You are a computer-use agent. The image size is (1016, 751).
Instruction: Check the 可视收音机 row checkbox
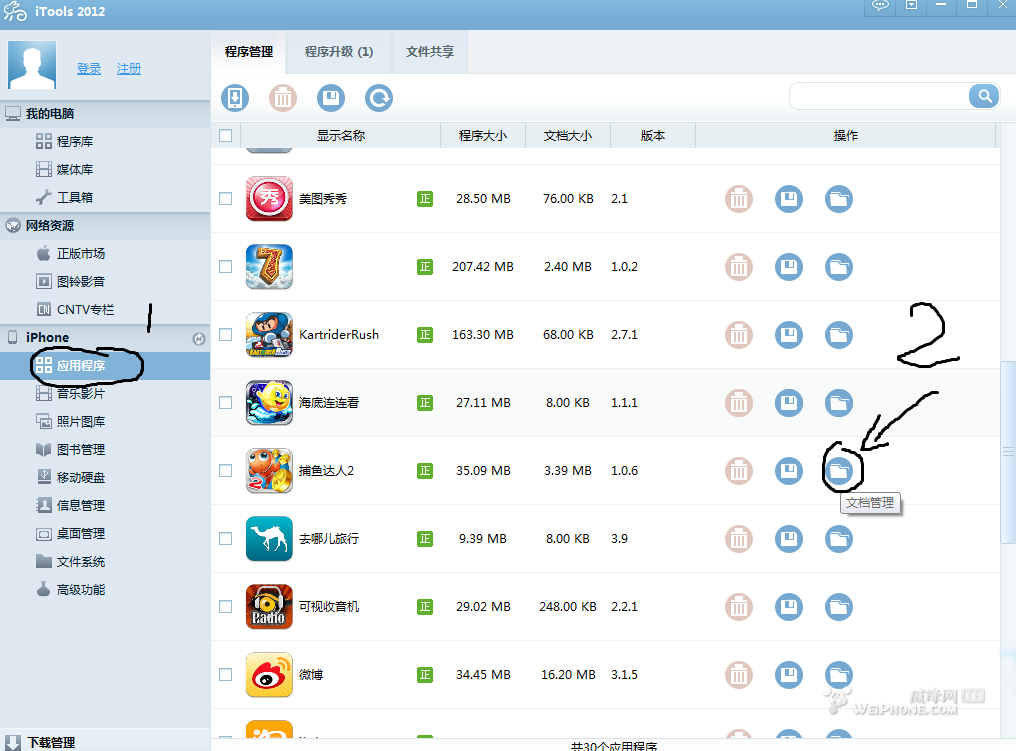point(225,607)
